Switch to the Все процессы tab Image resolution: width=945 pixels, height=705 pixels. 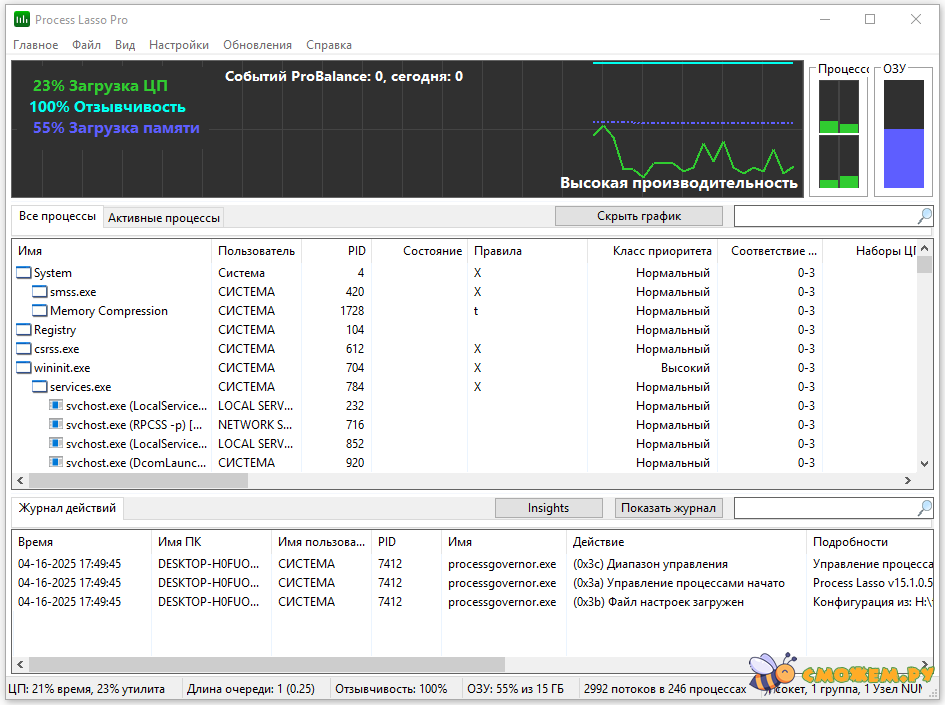tap(57, 216)
